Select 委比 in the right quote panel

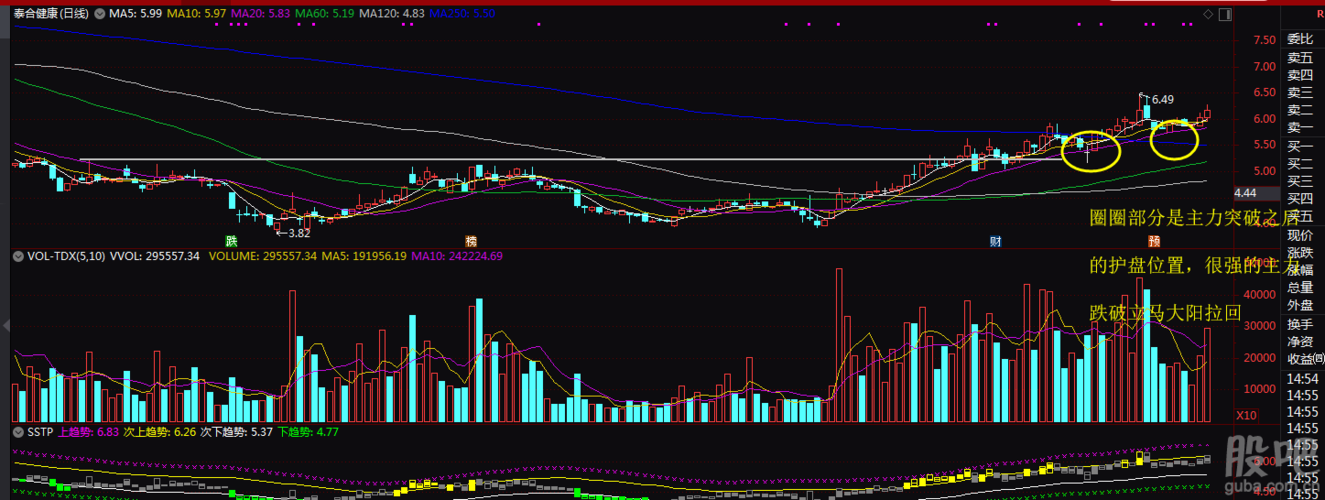(1299, 39)
